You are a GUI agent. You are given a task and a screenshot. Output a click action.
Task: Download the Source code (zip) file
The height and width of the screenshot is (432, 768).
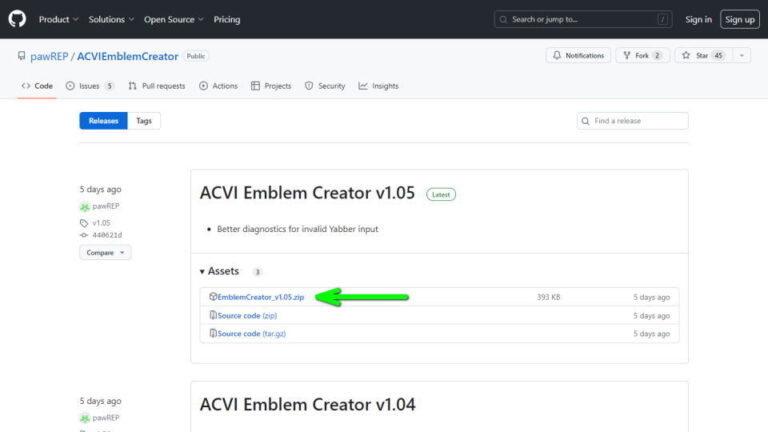[x=239, y=315]
